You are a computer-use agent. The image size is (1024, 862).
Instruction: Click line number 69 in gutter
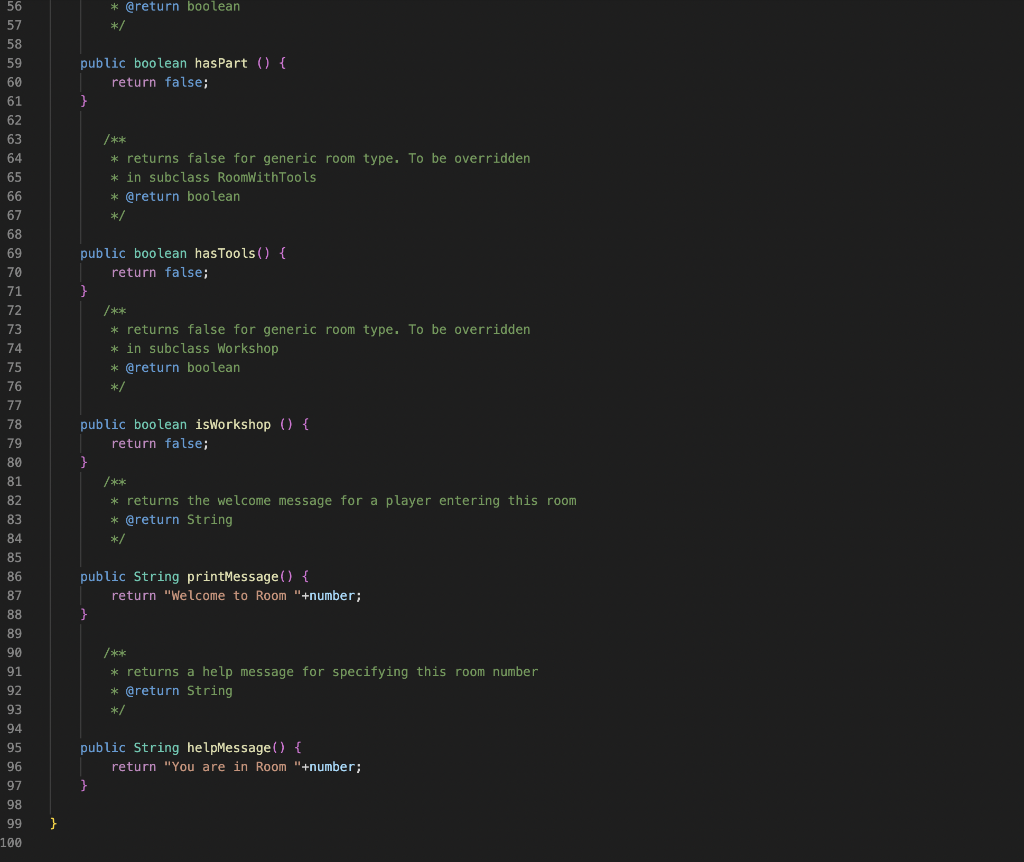click(x=14, y=253)
